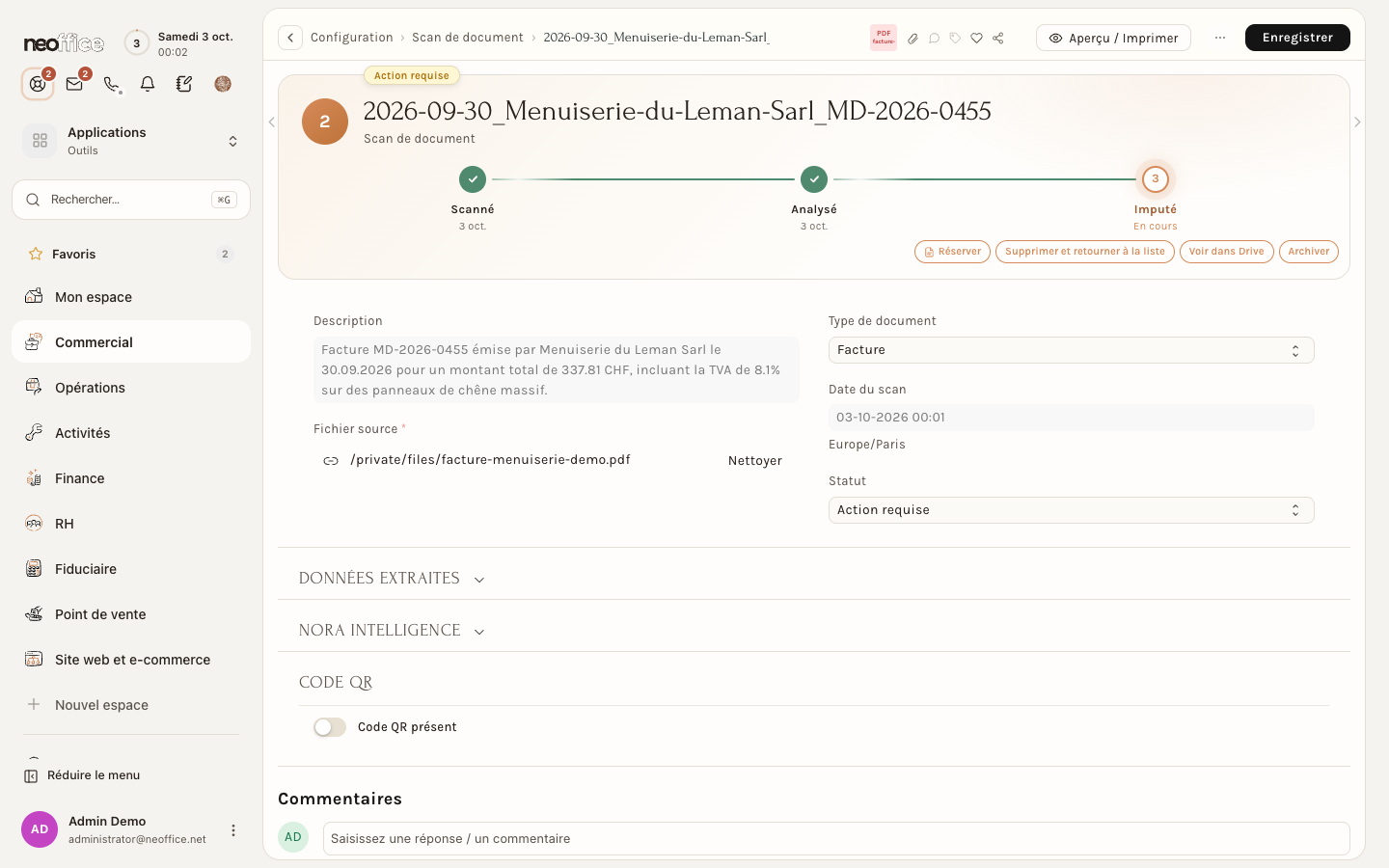1389x868 pixels.
Task: Open the notes edit icon
Action: coord(184,84)
